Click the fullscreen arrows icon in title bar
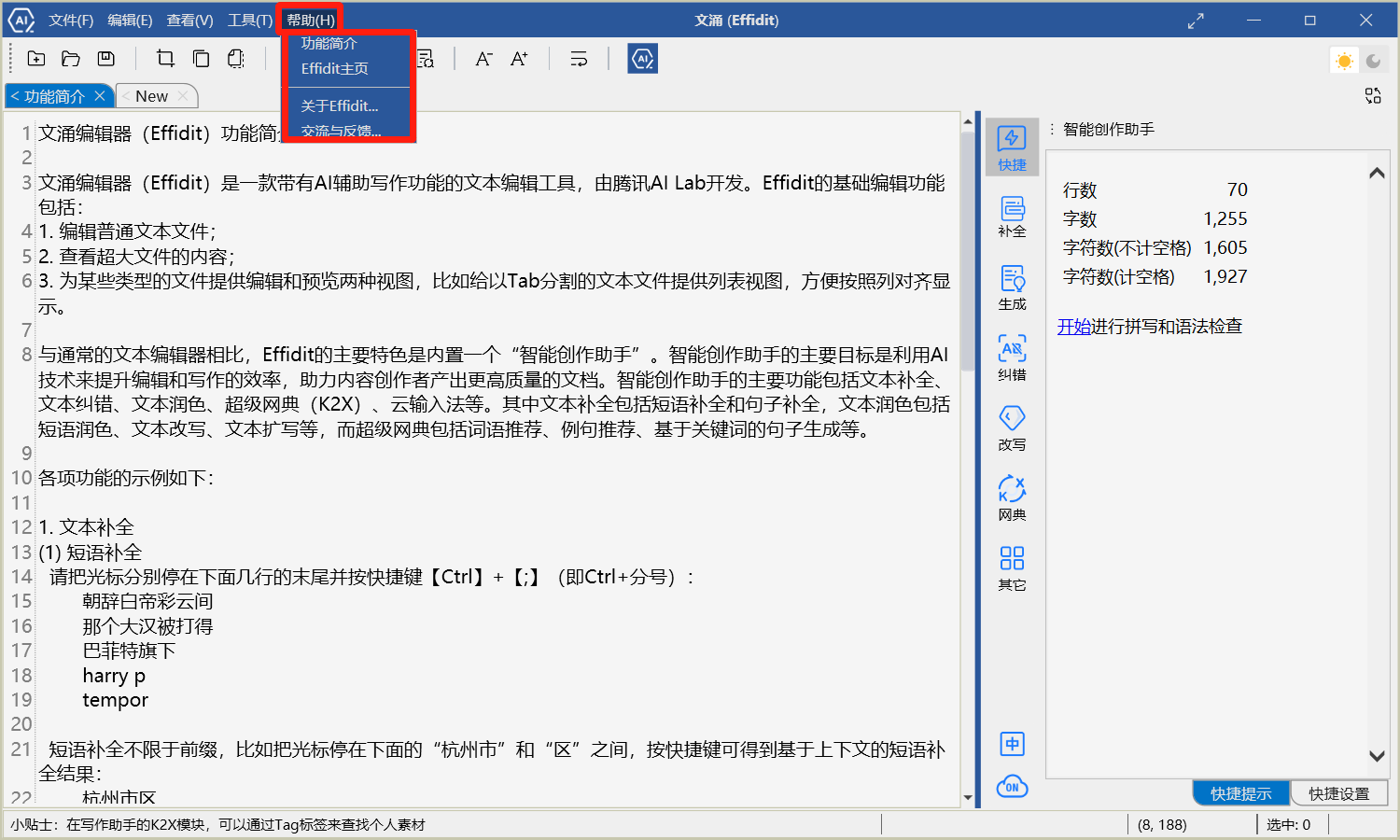 pos(1196,21)
